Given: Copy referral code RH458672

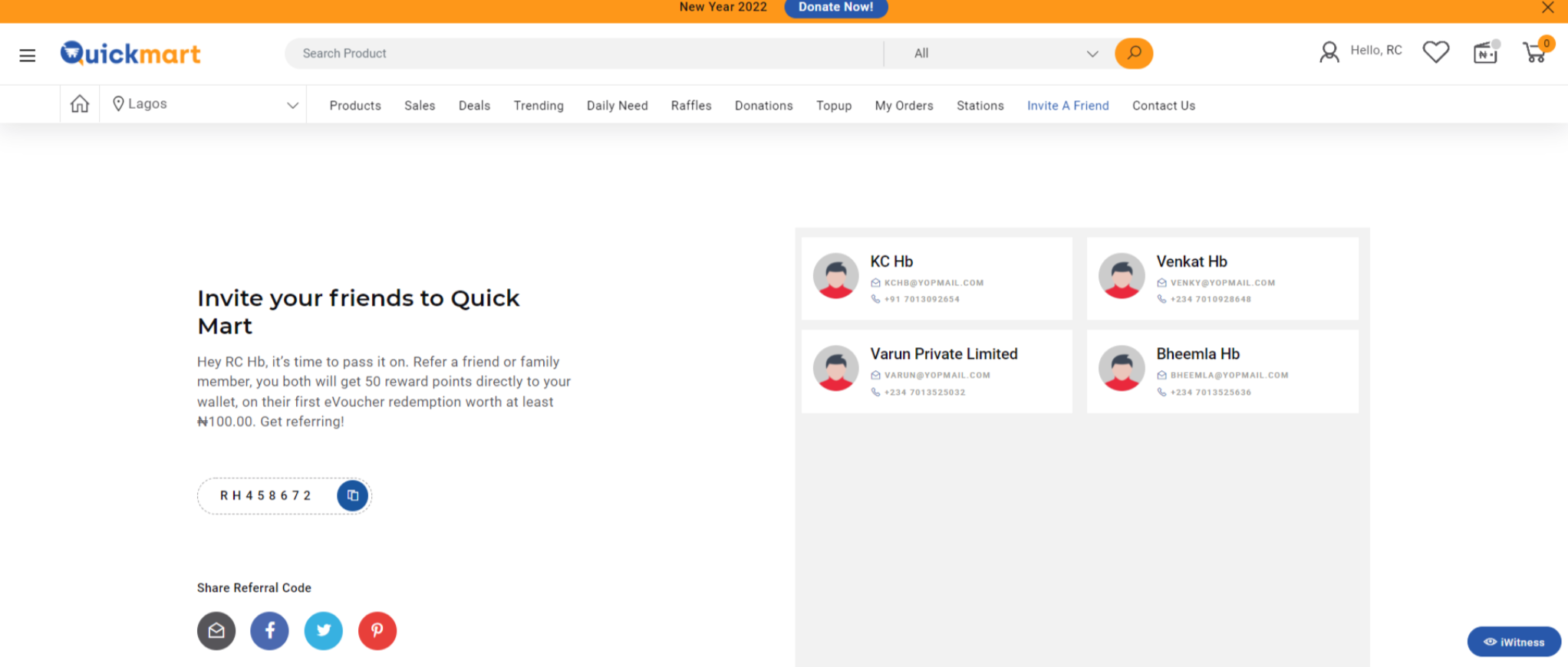Looking at the screenshot, I should pos(352,496).
